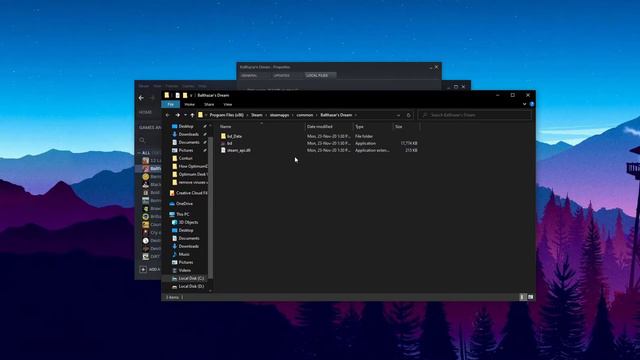
Task: Click the '3 items' status bar text
Action: 172,297
